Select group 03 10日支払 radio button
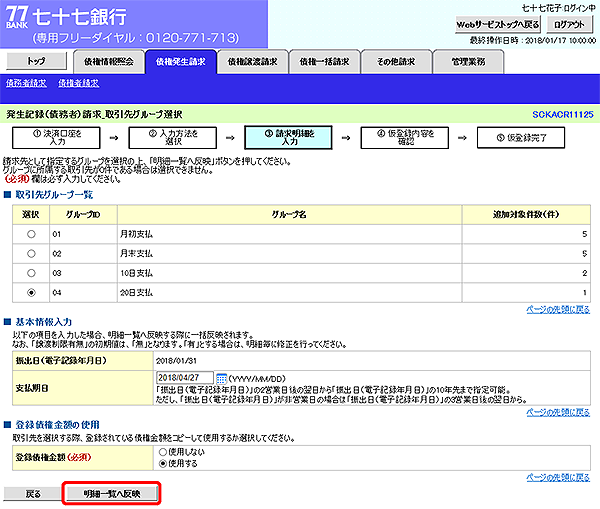 (31, 273)
